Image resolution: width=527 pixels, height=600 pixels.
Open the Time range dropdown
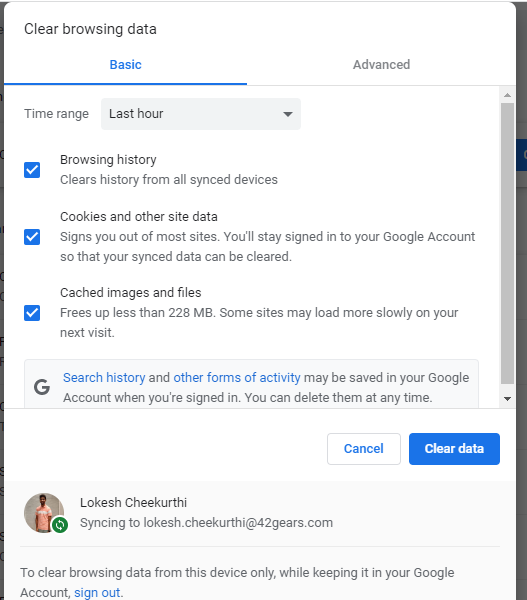(201, 114)
